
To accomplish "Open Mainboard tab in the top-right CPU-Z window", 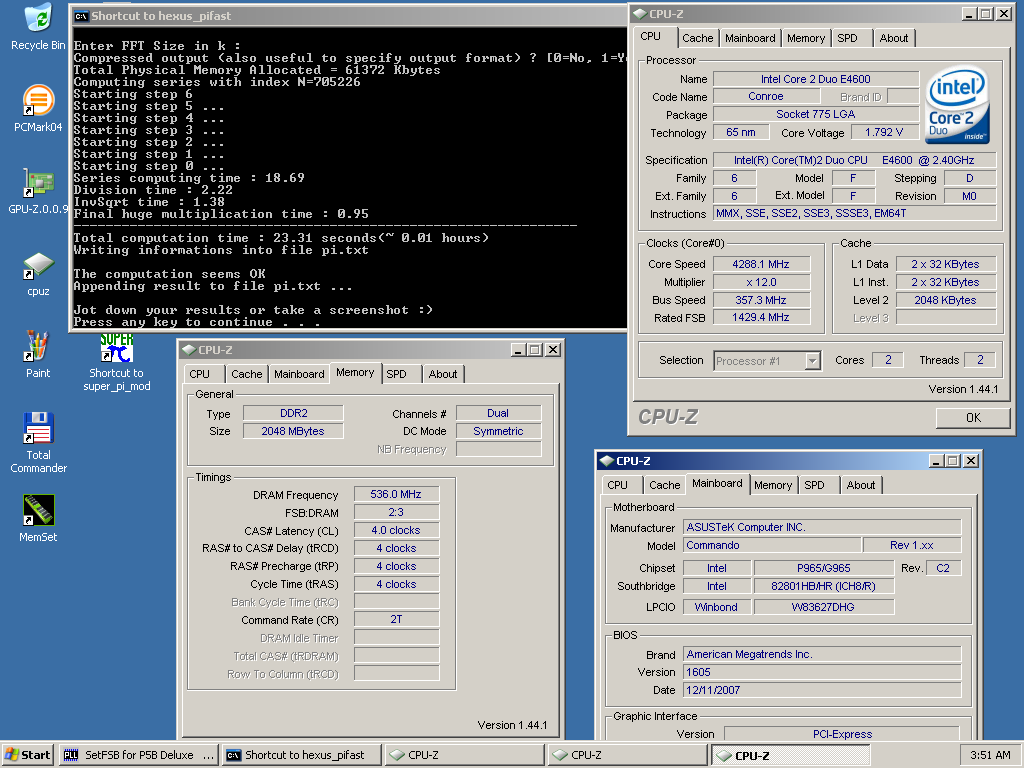I will tap(750, 38).
